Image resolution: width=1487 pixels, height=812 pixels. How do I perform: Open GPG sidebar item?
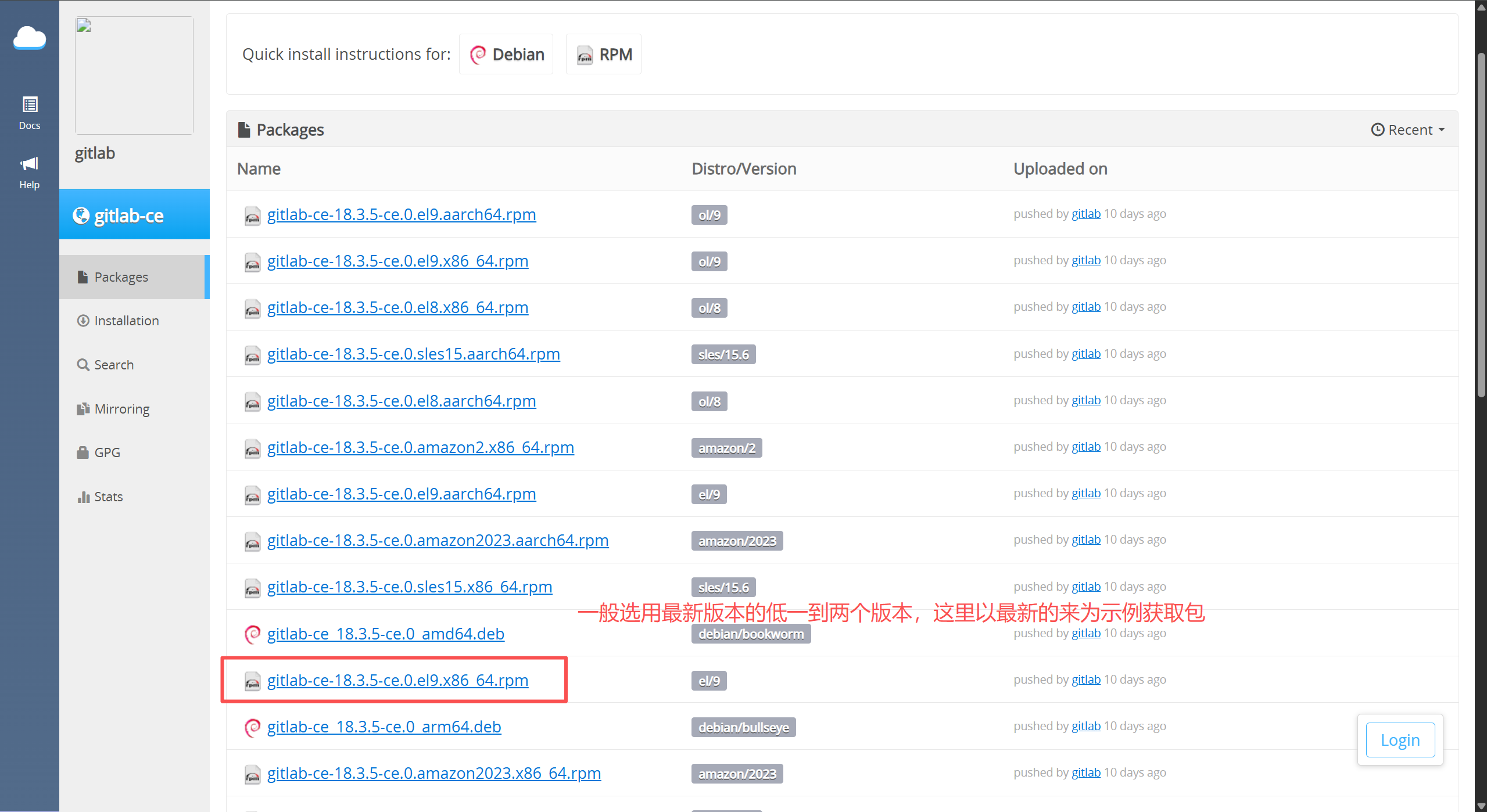(x=107, y=452)
